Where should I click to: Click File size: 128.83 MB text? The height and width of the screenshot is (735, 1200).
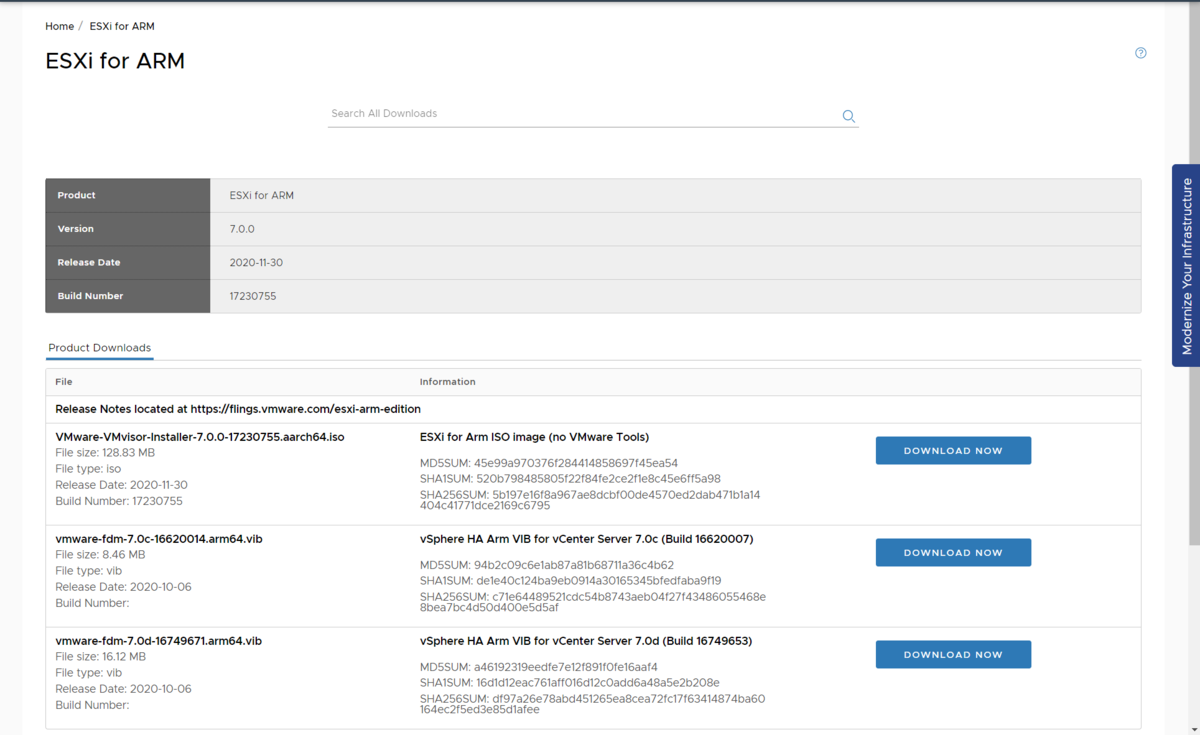(105, 453)
